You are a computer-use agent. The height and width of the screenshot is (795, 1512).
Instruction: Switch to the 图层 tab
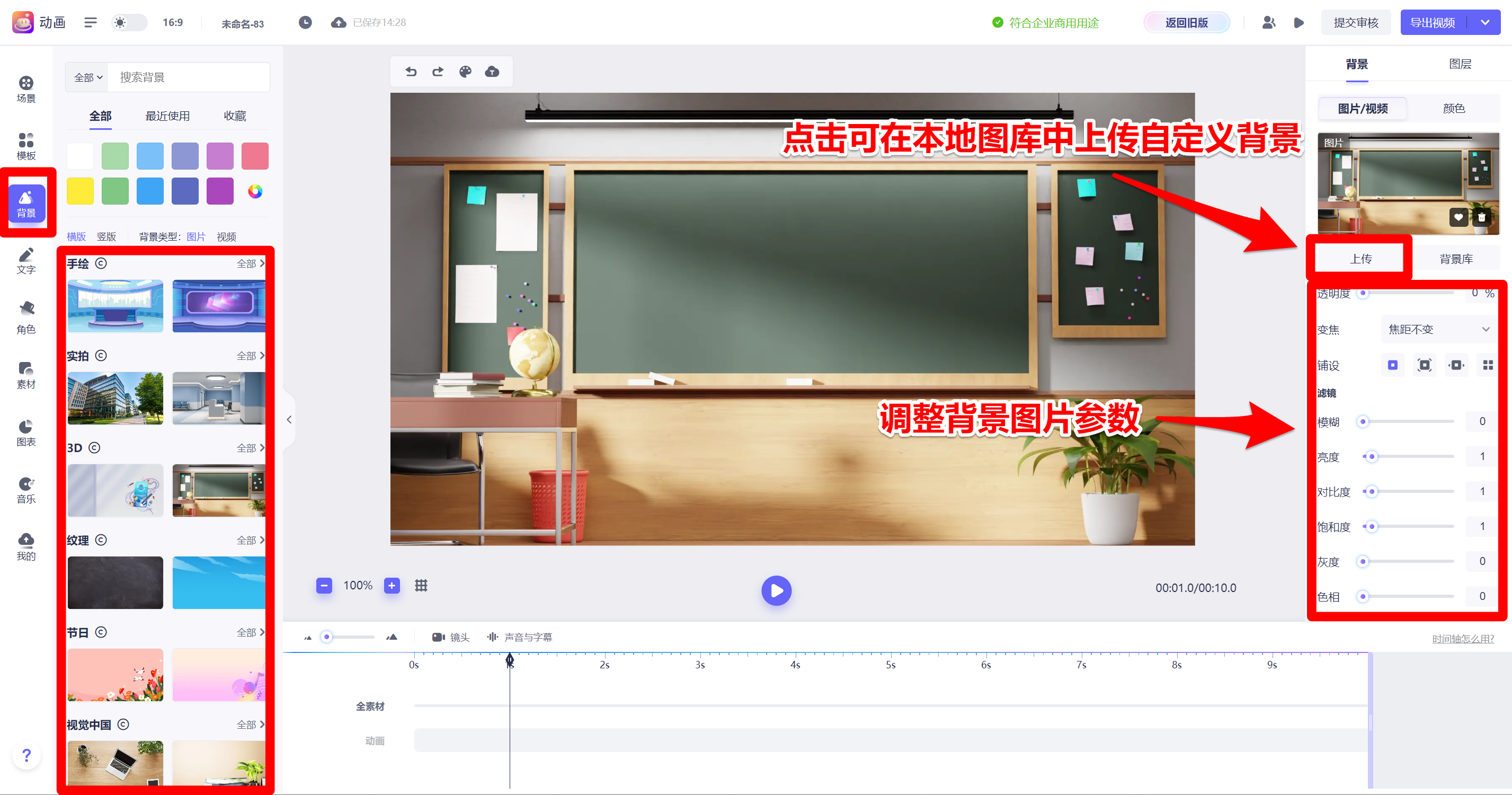[1460, 64]
